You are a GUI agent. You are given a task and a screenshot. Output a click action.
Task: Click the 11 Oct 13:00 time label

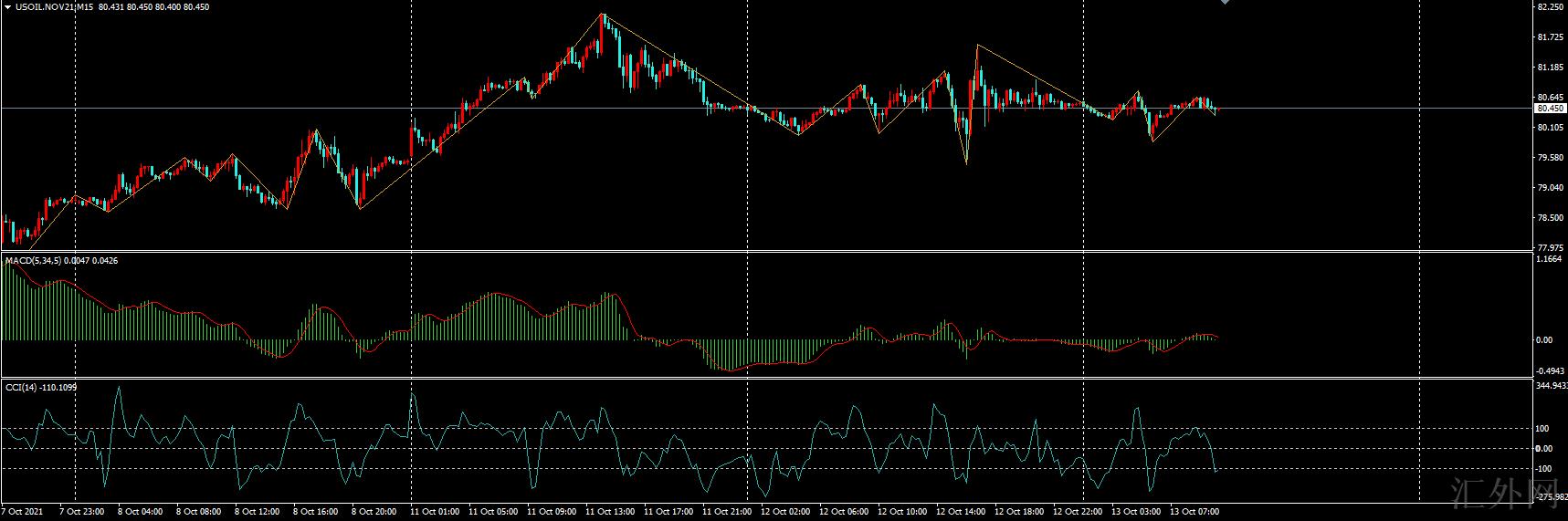click(610, 512)
